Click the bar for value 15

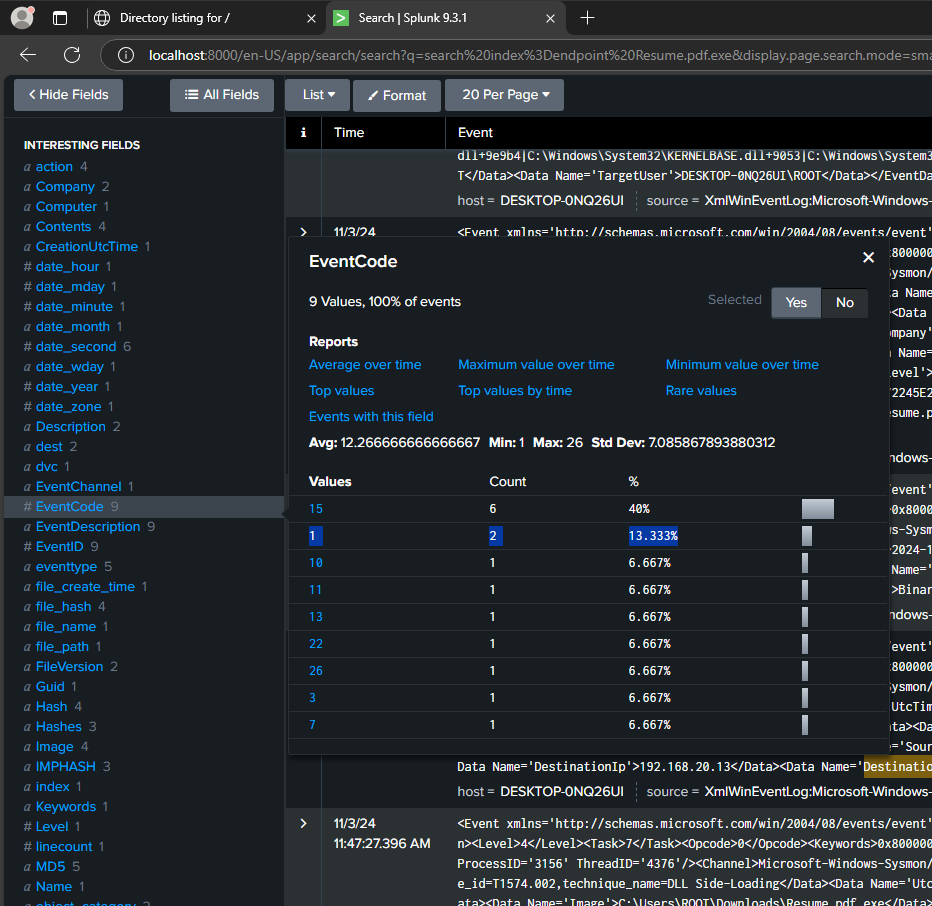(817, 509)
